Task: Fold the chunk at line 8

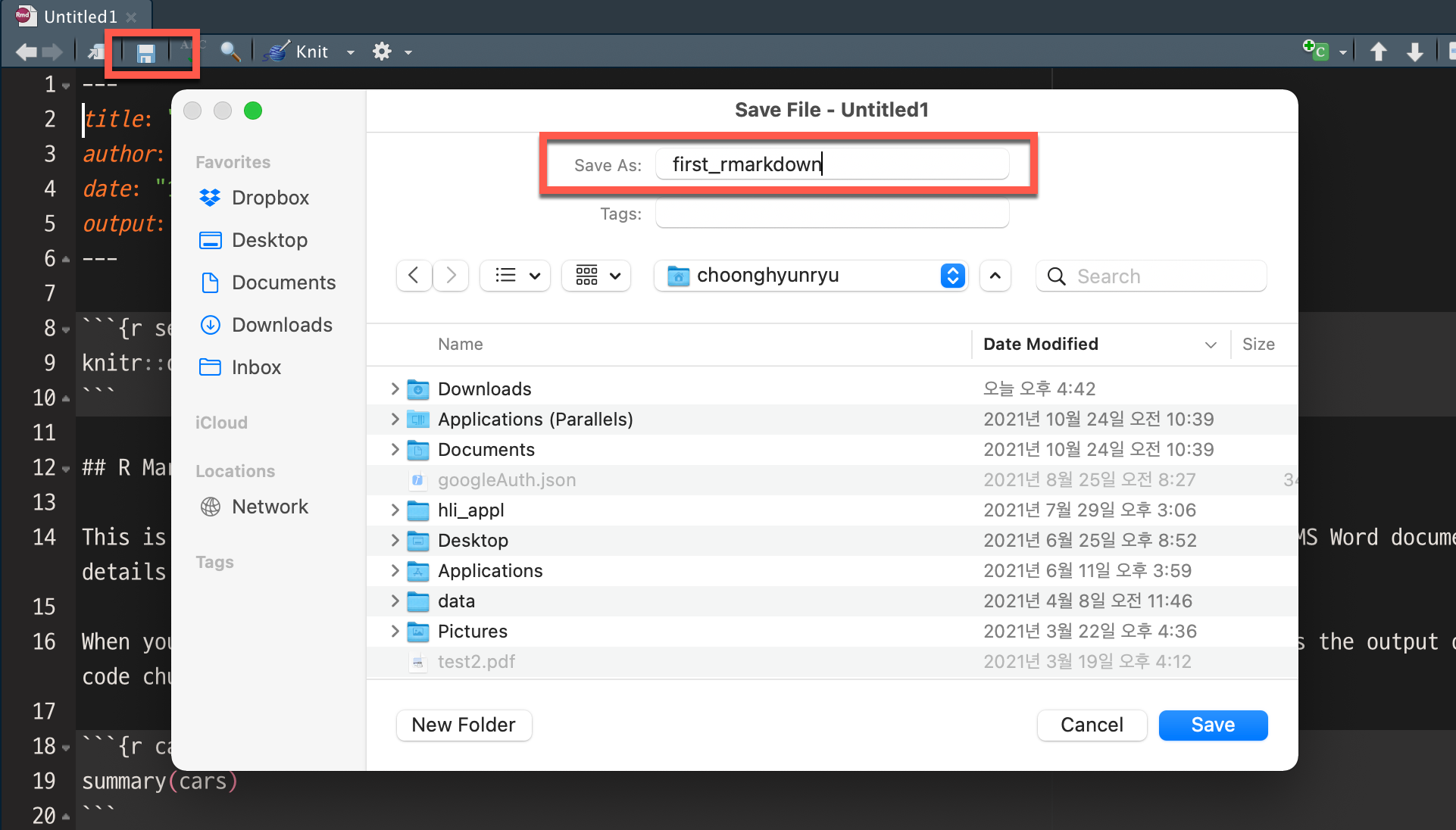Action: pyautogui.click(x=66, y=329)
